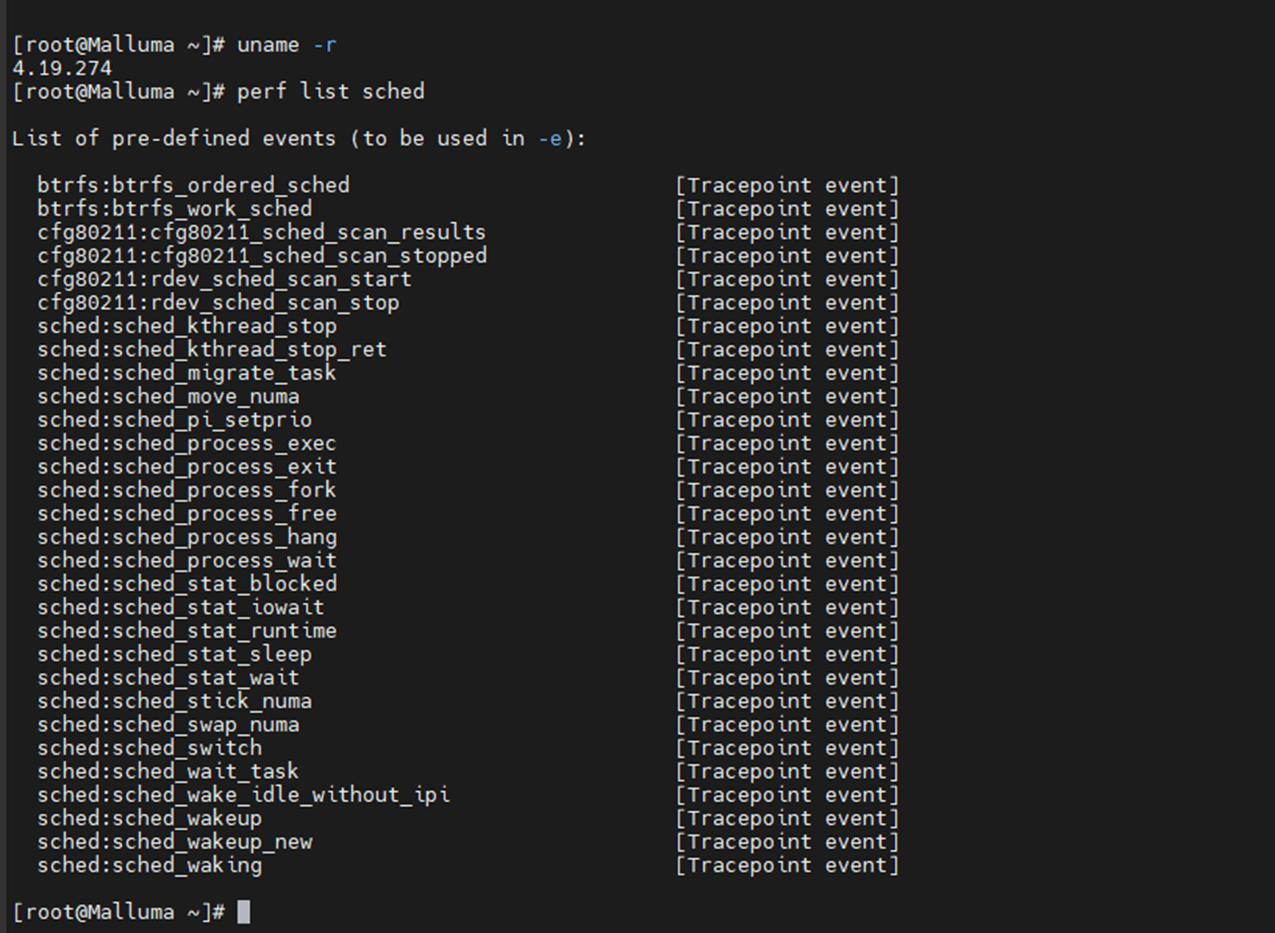
Task: Click Tracepoint event label beside sched_switch
Action: pos(787,748)
